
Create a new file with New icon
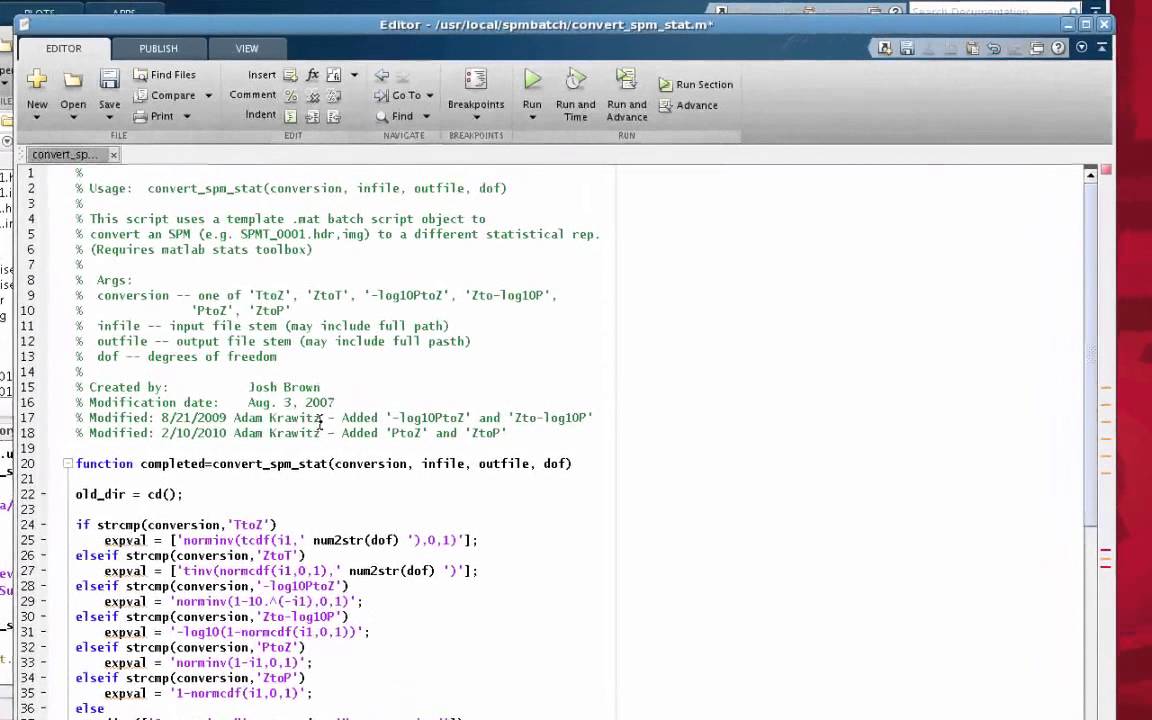pyautogui.click(x=37, y=79)
